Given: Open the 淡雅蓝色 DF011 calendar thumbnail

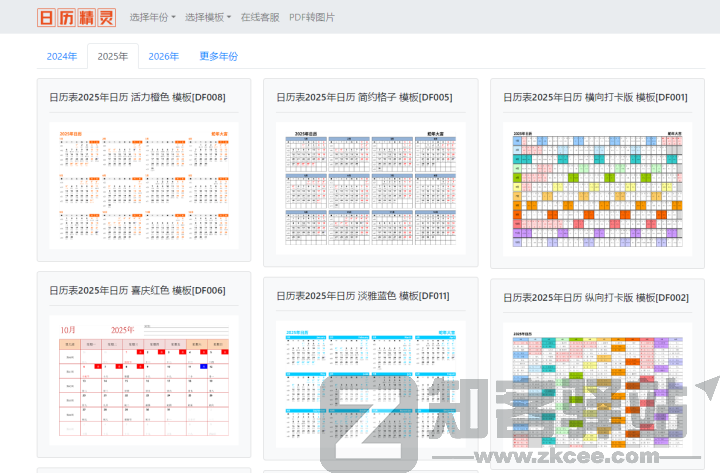Looking at the screenshot, I should coord(370,385).
